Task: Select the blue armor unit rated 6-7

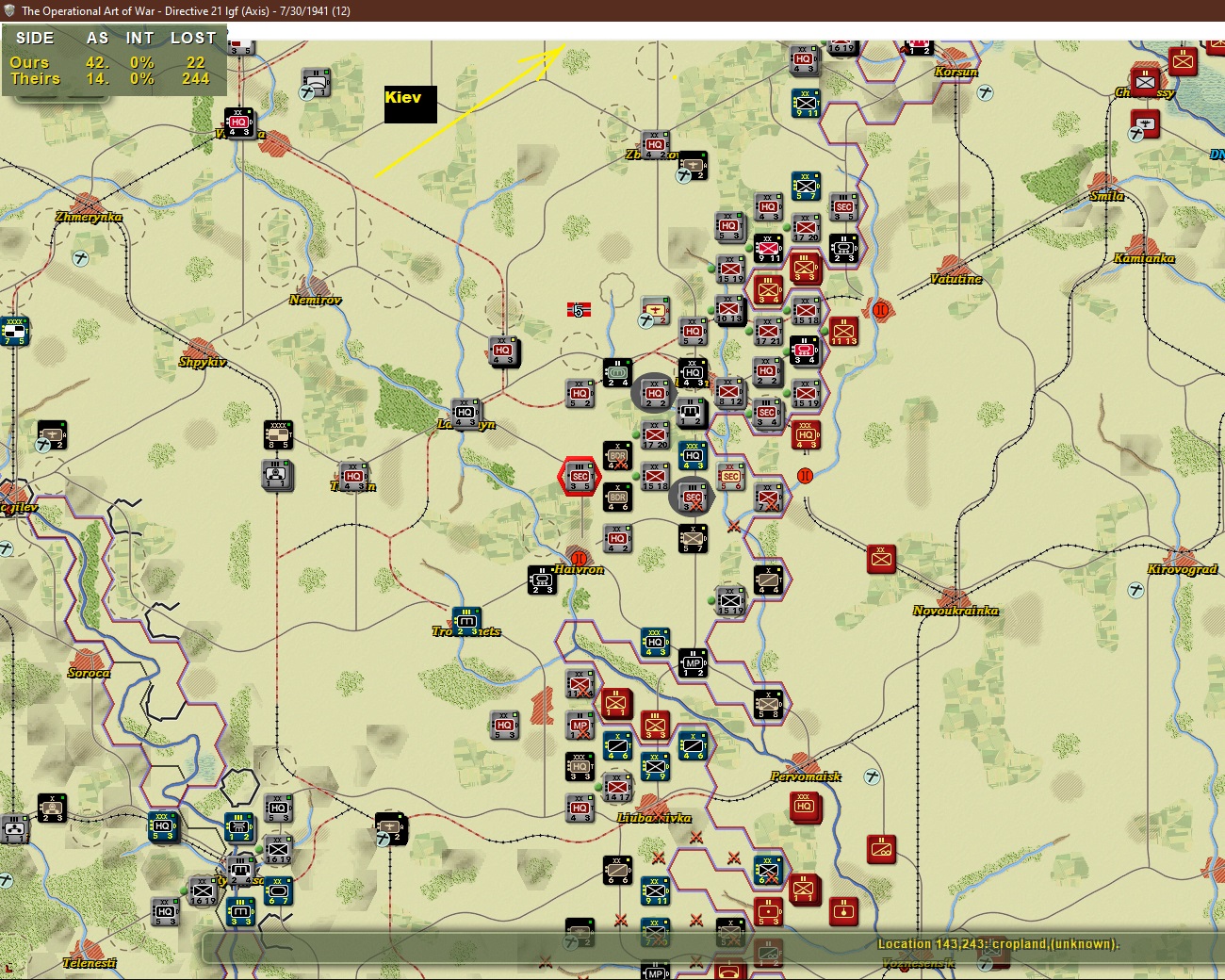Action: 278,890
